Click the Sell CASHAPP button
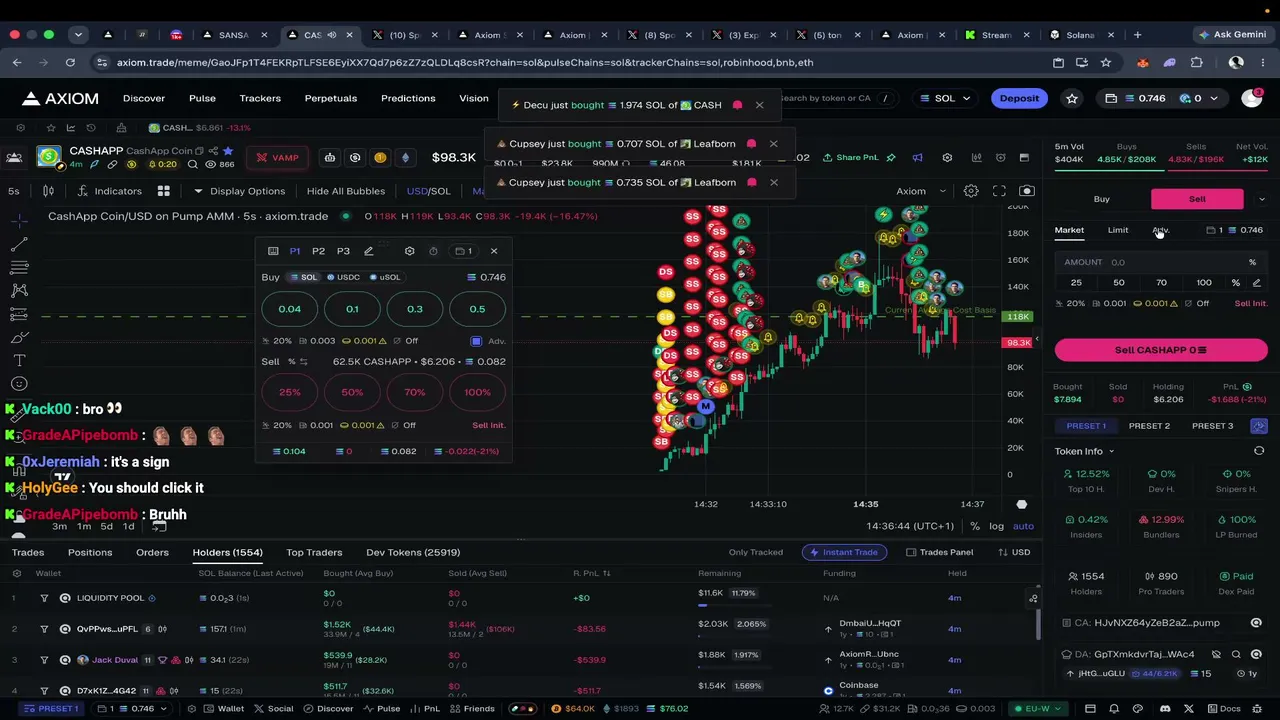The height and width of the screenshot is (720, 1280). click(1161, 350)
